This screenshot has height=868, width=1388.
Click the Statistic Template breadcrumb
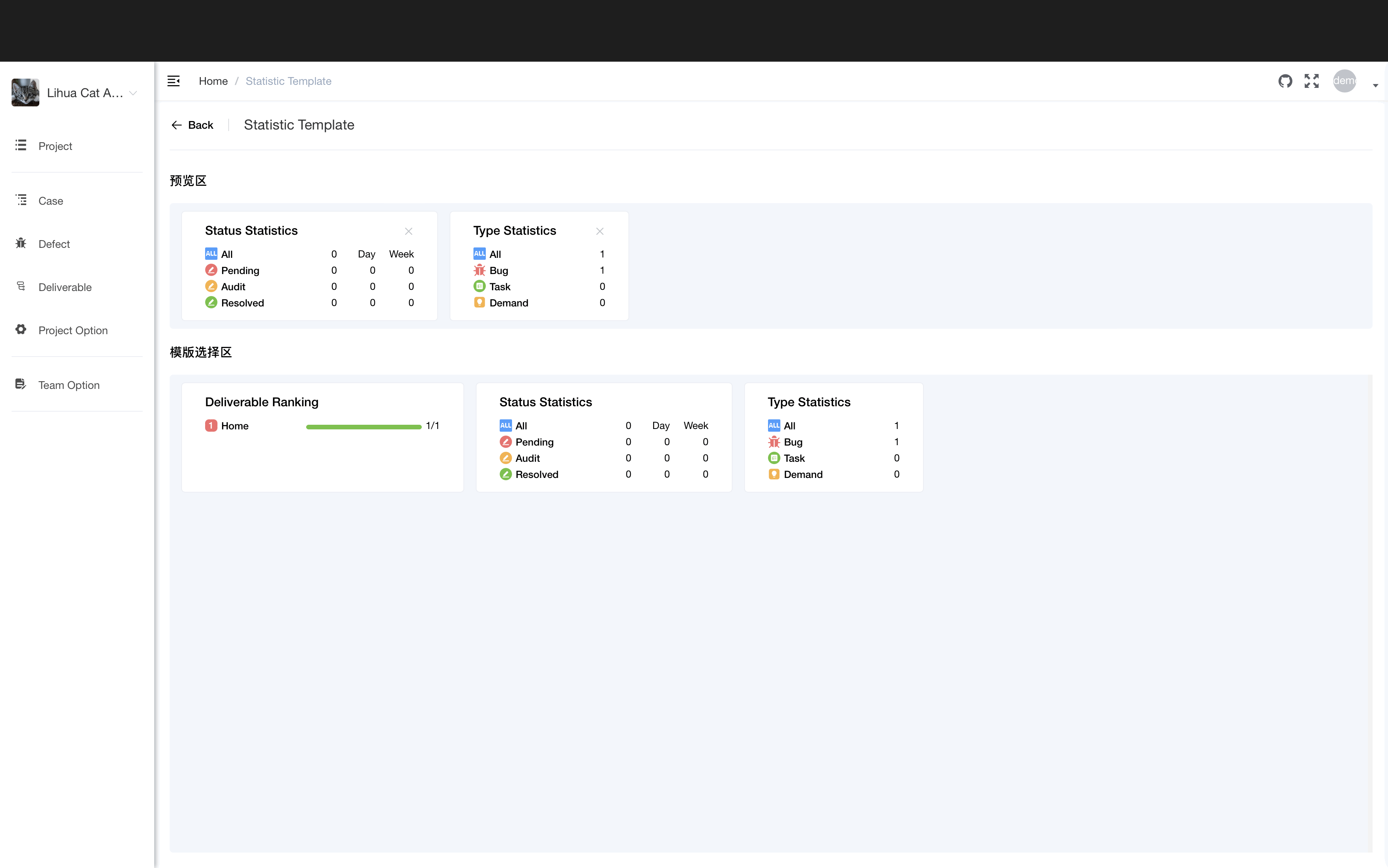click(288, 81)
